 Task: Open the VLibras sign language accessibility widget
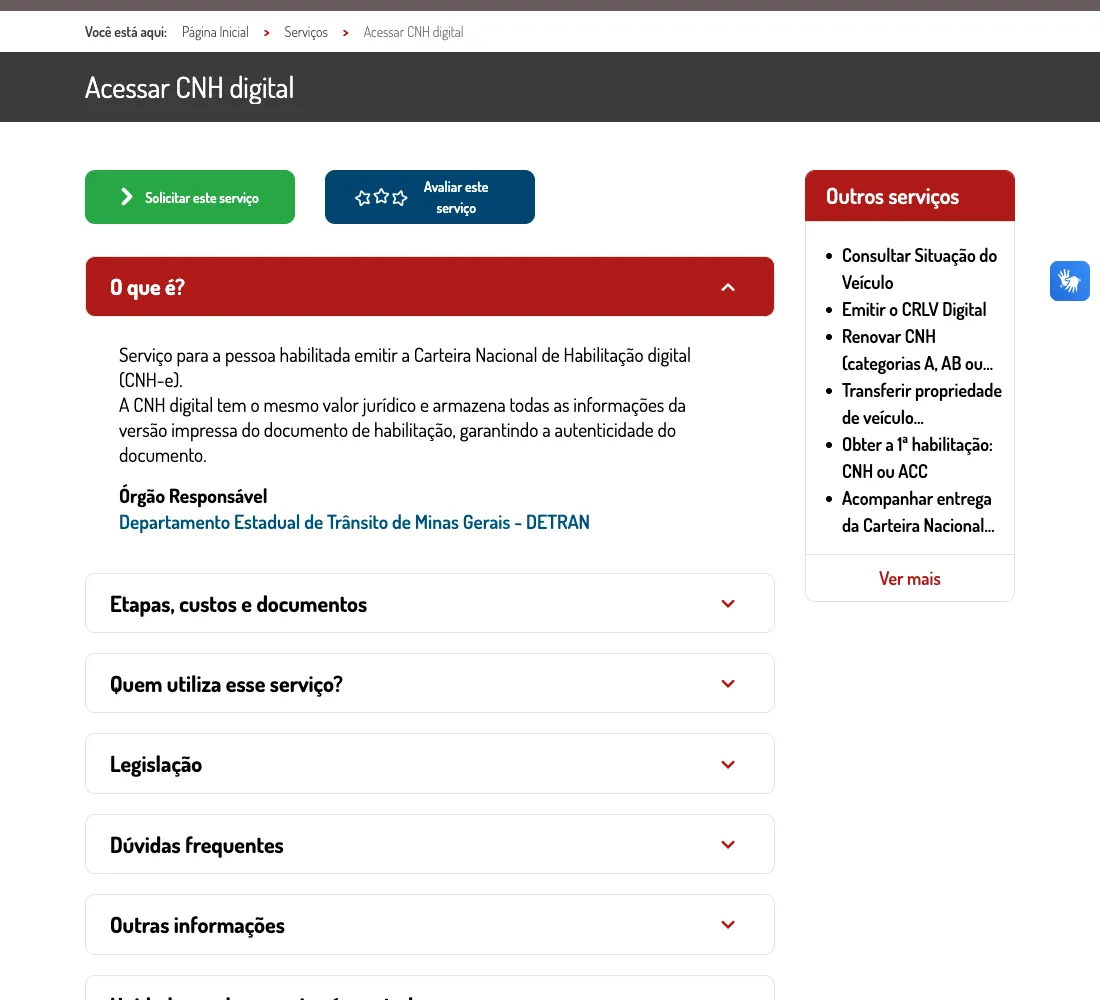point(1069,281)
